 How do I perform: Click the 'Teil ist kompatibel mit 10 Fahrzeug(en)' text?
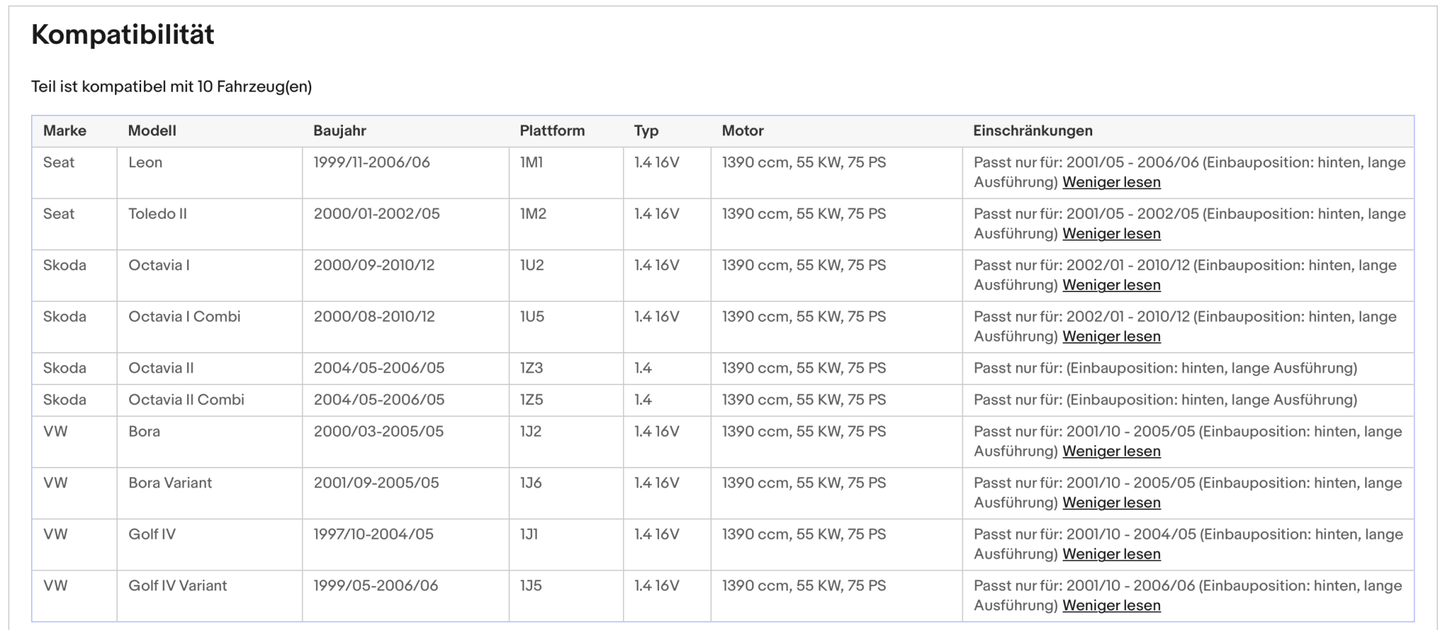(172, 87)
